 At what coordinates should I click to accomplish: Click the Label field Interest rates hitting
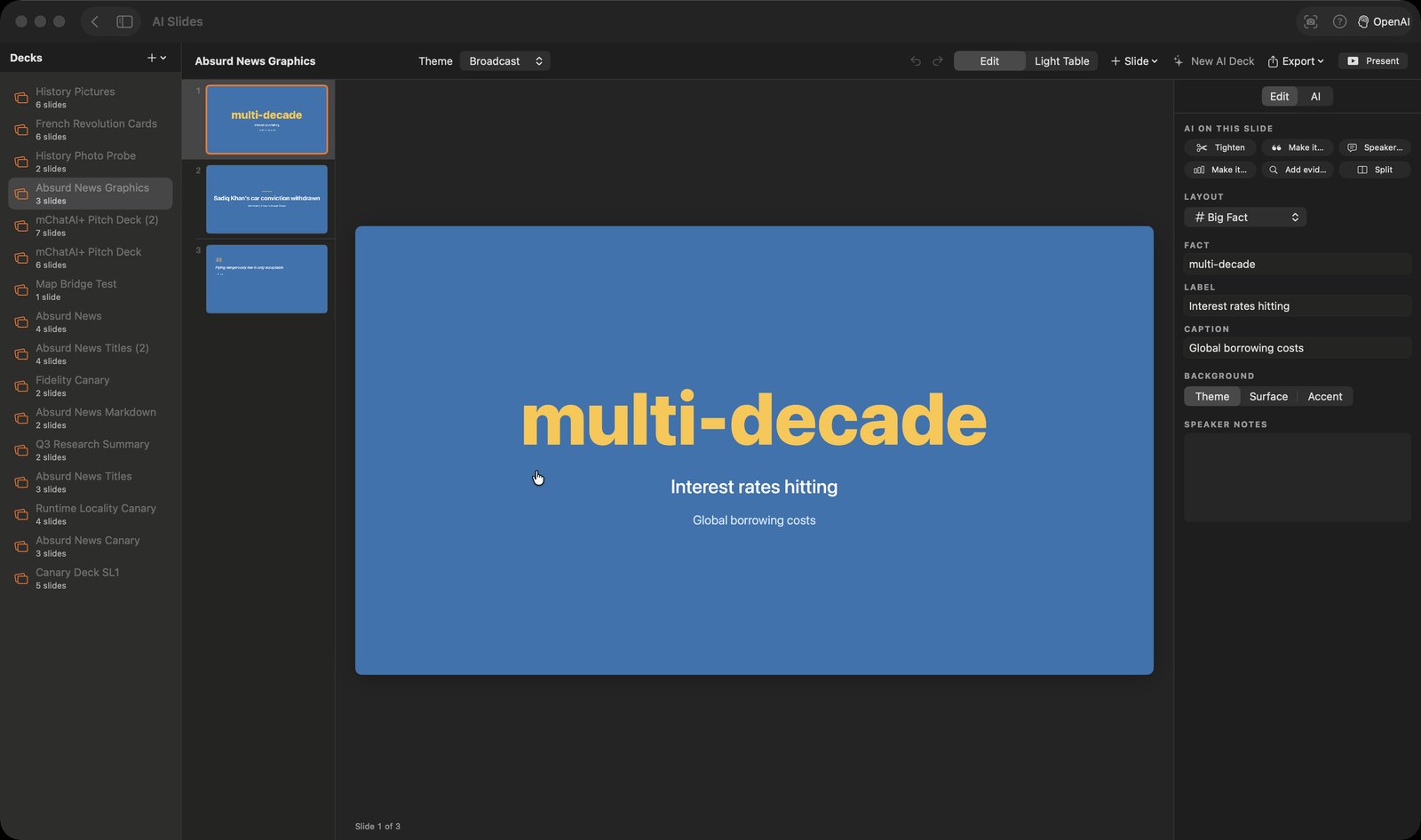click(x=1298, y=306)
